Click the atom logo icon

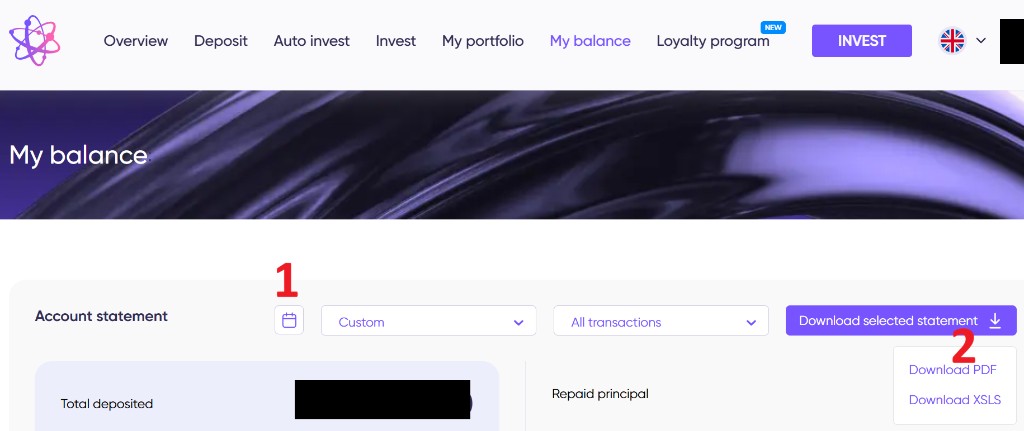click(35, 41)
